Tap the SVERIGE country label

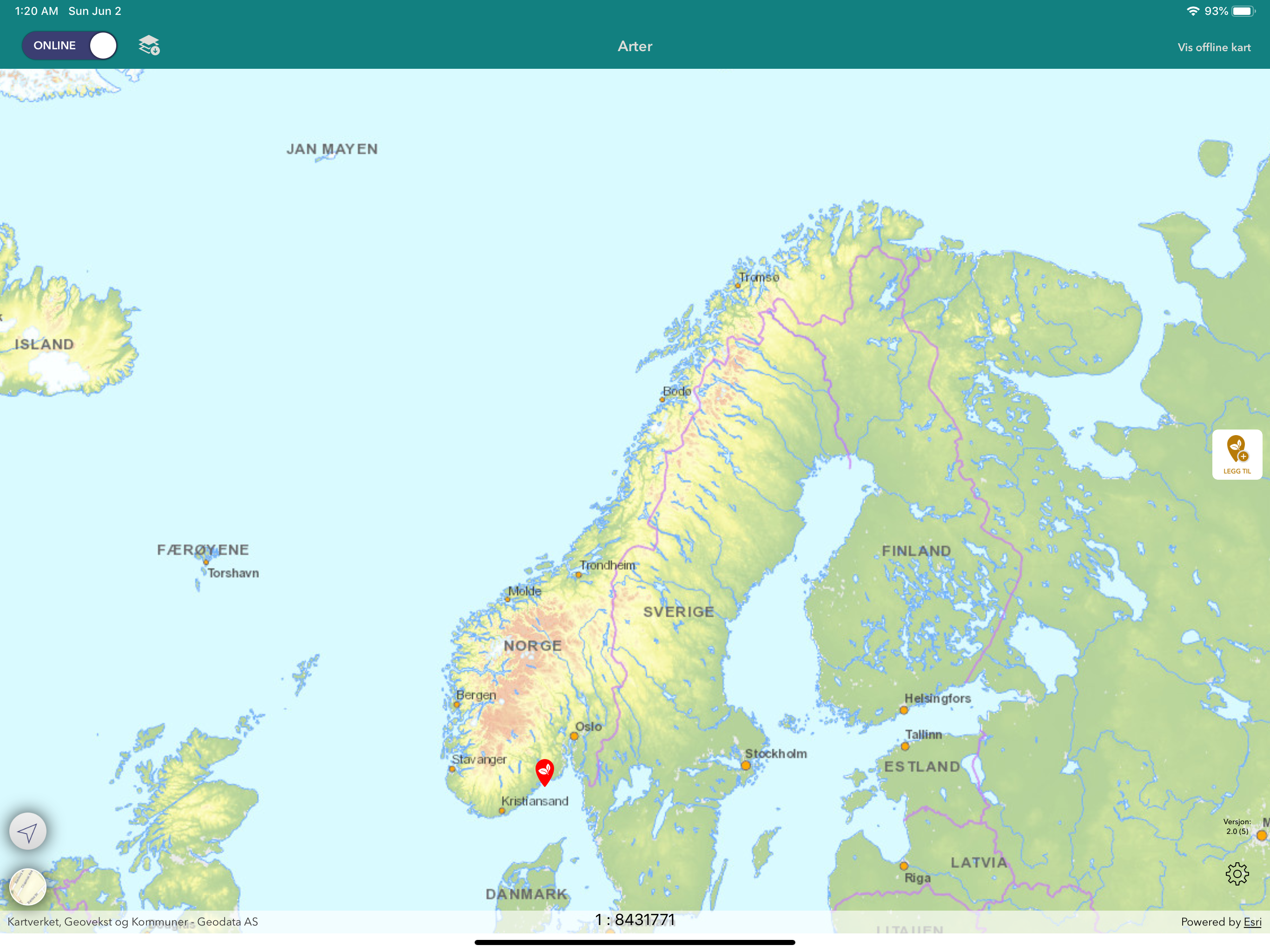679,612
